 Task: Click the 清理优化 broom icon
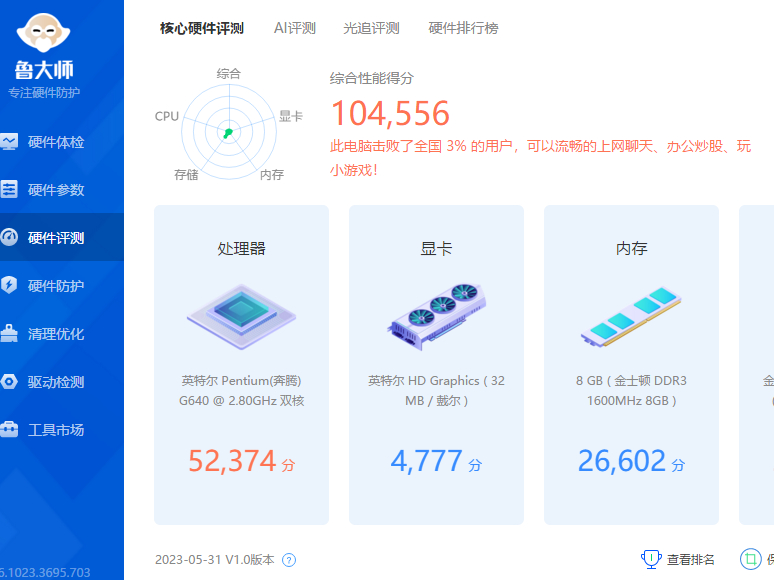click(x=8, y=333)
